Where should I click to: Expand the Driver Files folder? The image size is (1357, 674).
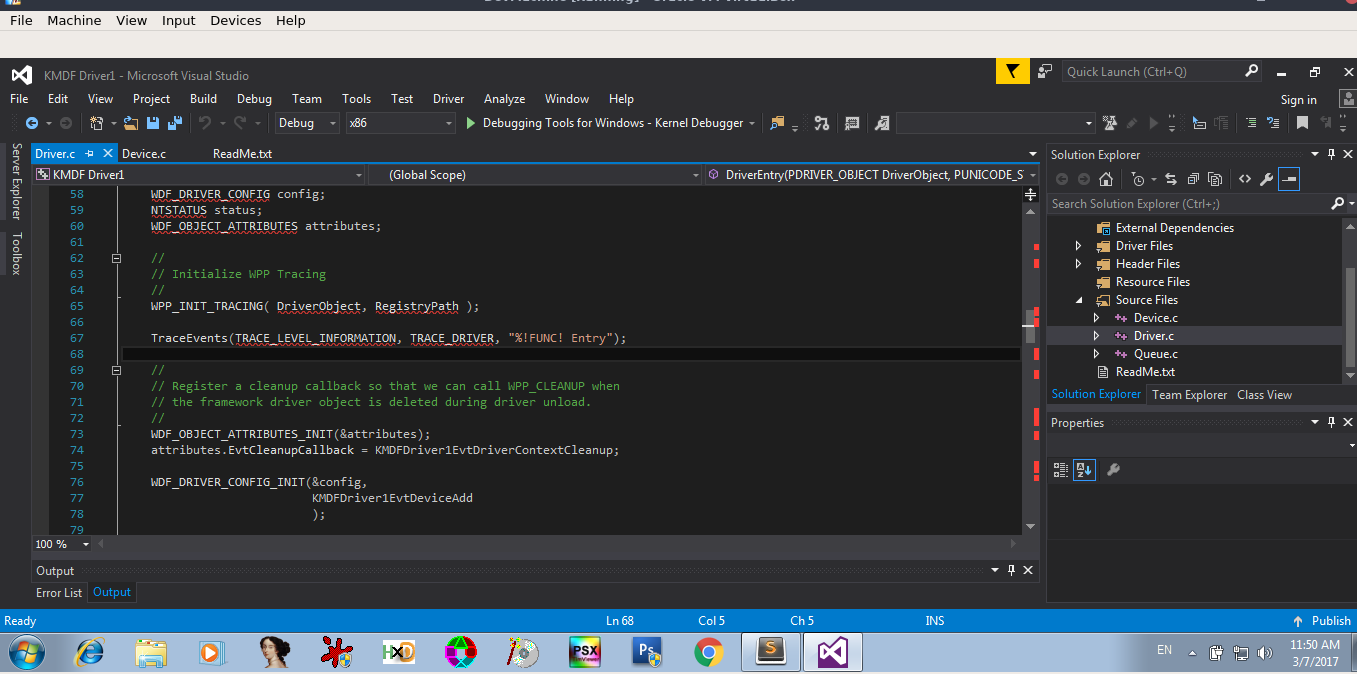point(1078,246)
